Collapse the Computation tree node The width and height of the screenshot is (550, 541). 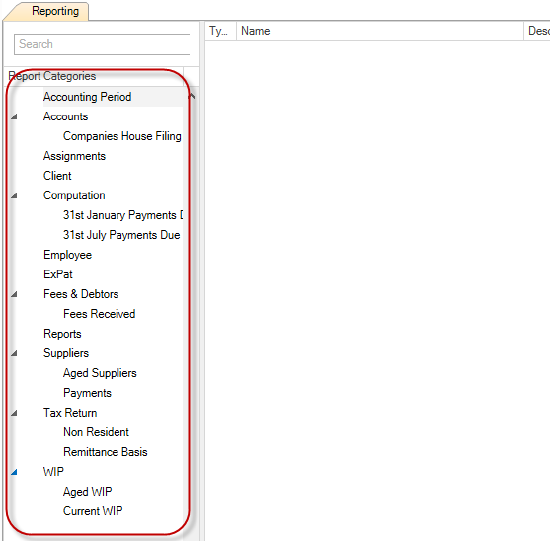click(14, 196)
